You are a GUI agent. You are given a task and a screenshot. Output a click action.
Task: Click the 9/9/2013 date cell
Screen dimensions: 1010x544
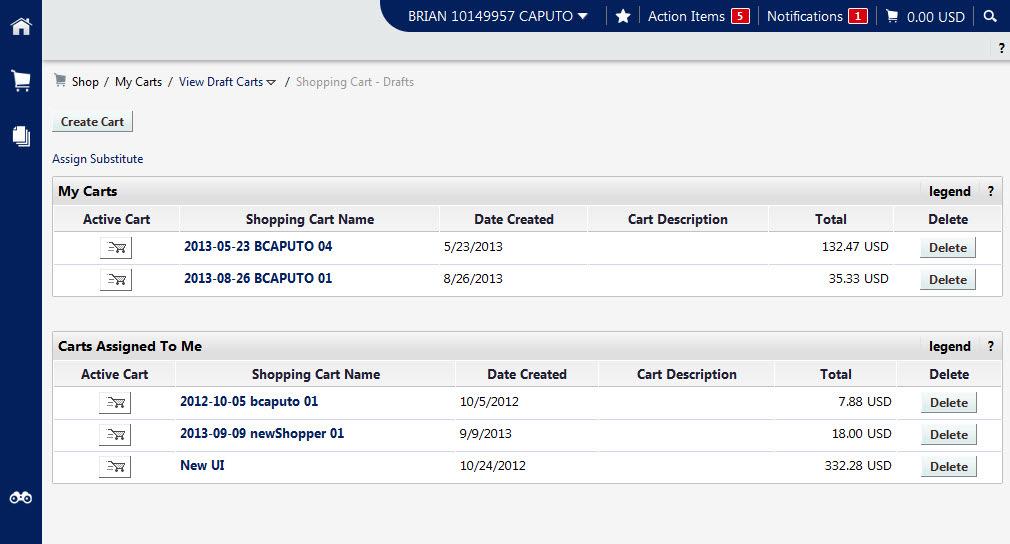click(485, 434)
